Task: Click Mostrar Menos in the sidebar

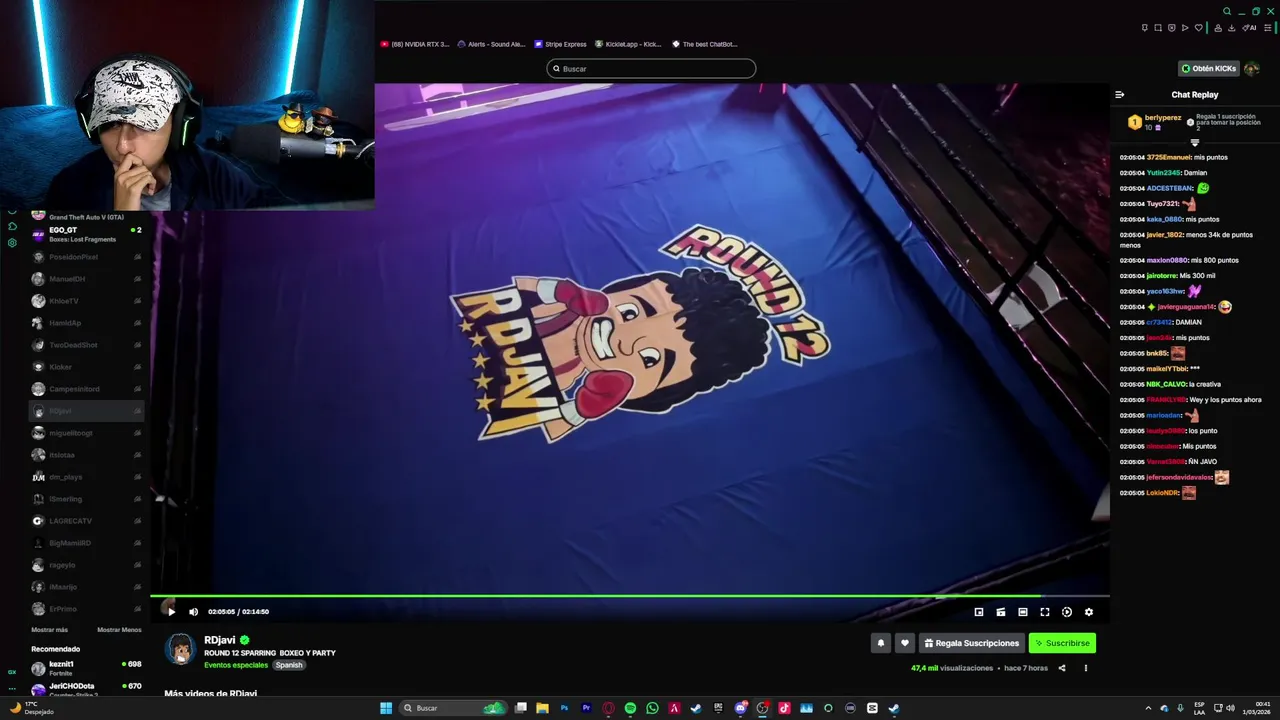Action: (x=119, y=630)
